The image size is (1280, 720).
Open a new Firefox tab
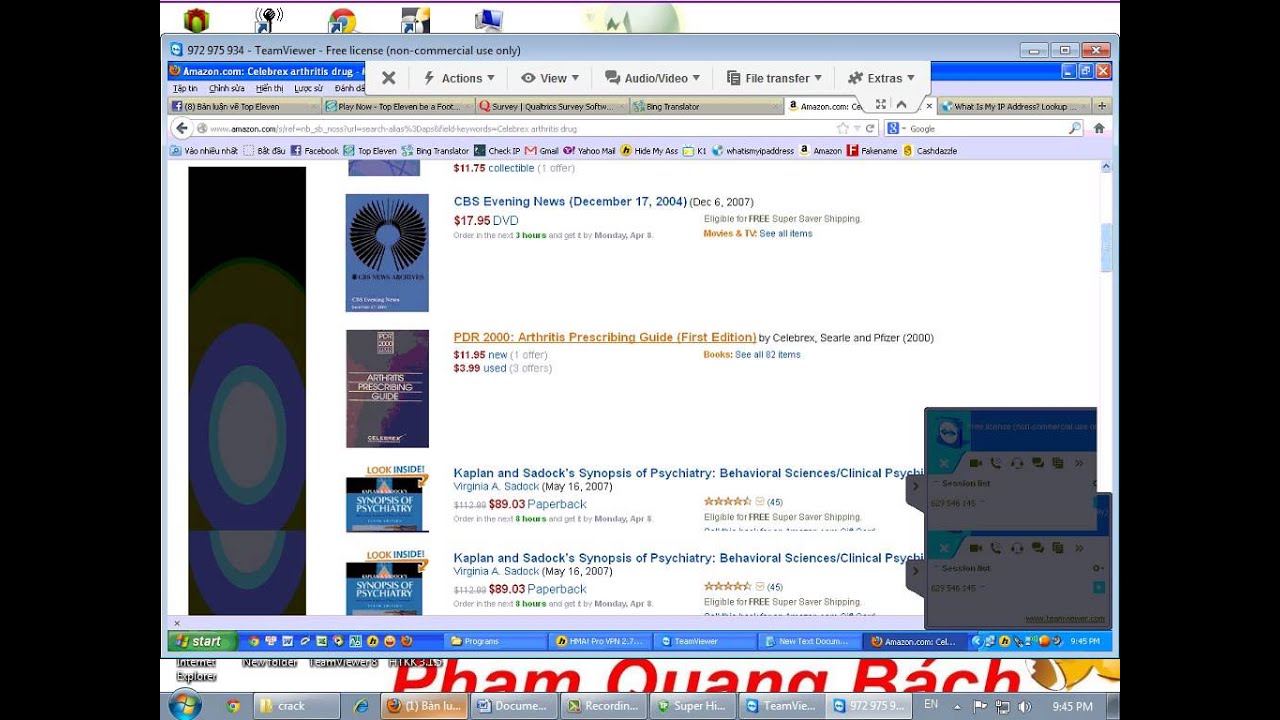[1102, 106]
